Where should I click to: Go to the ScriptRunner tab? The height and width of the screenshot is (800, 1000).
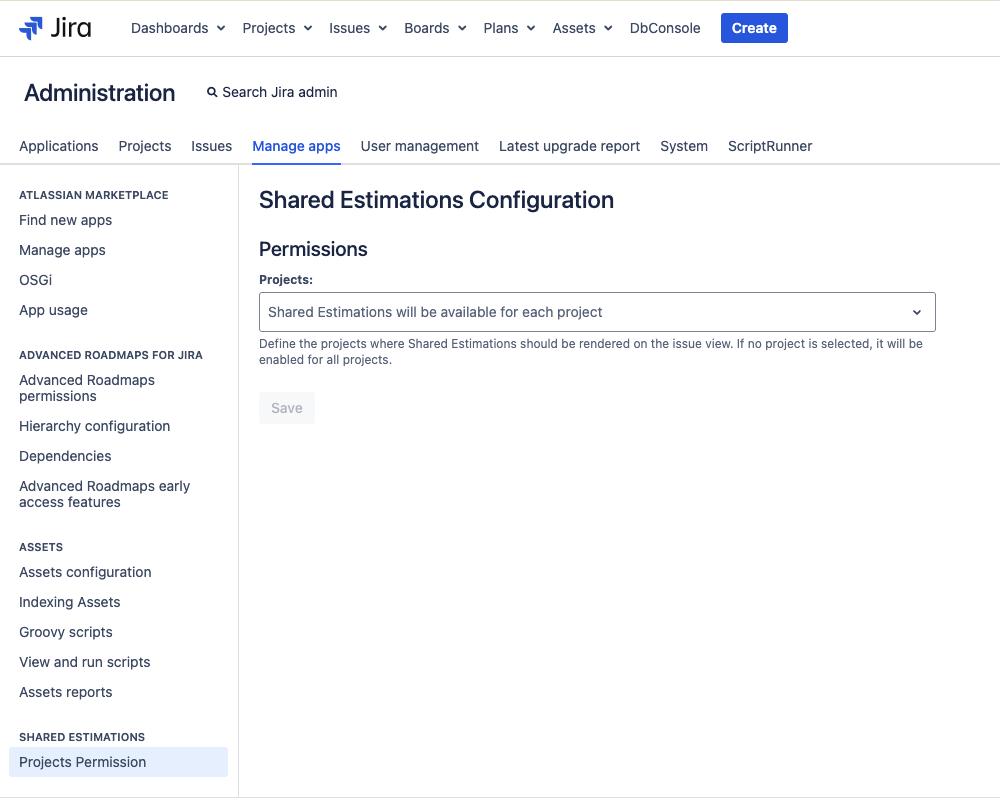click(770, 146)
